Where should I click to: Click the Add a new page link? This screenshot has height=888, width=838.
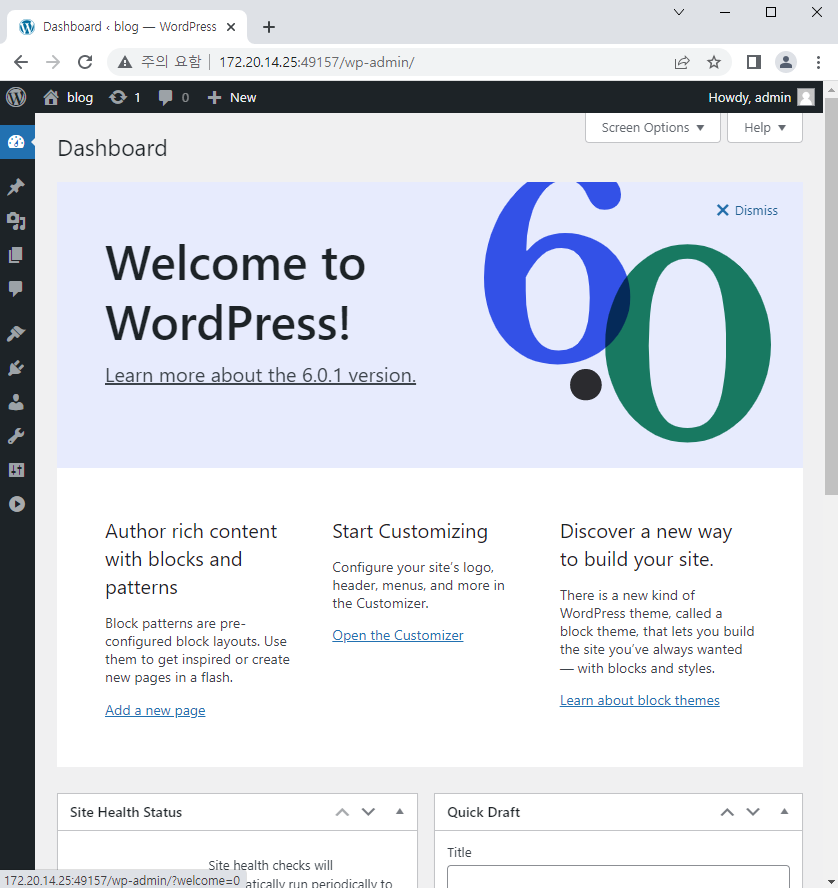[x=155, y=710]
